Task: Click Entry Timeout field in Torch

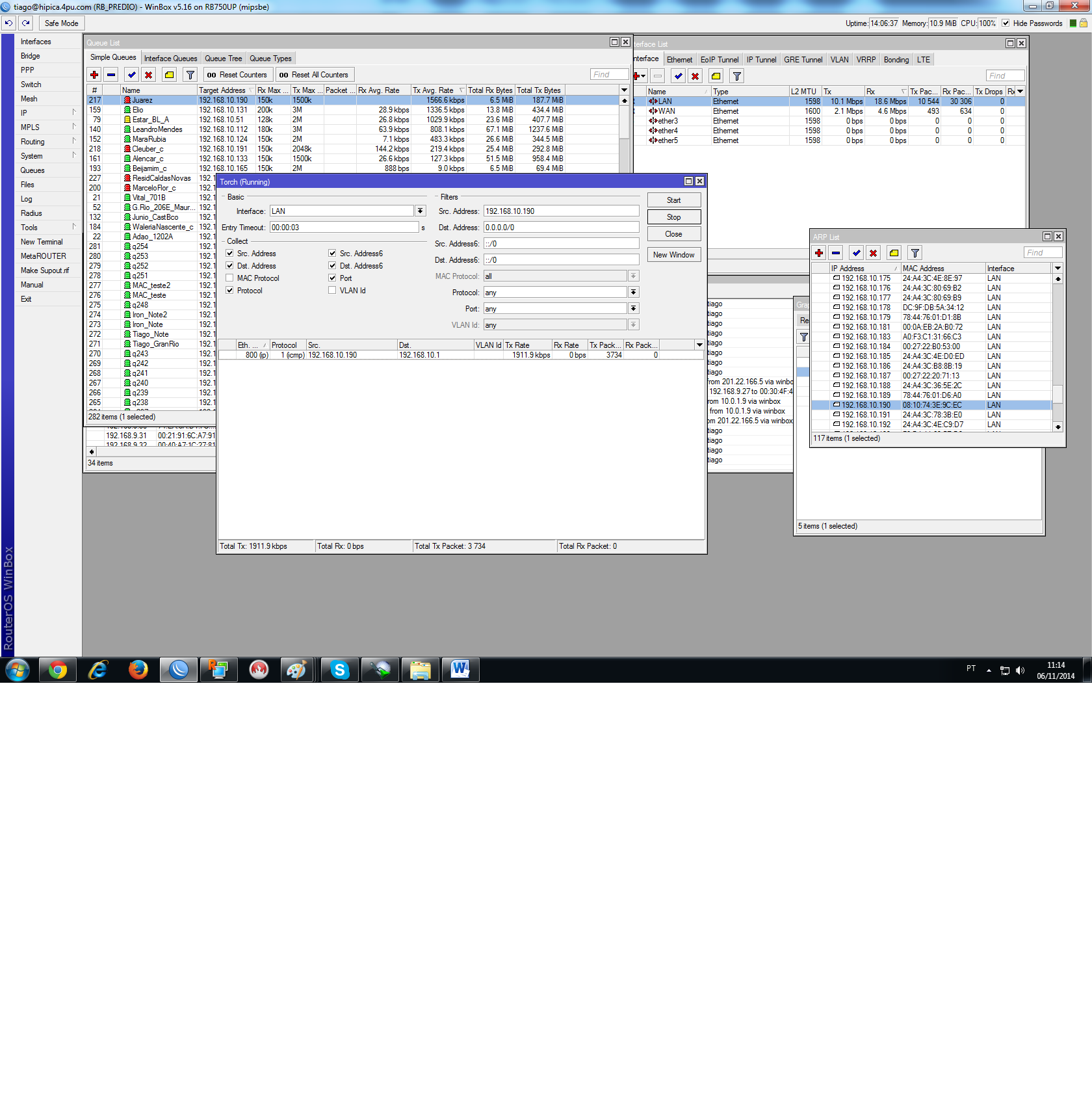Action: pyautogui.click(x=344, y=228)
